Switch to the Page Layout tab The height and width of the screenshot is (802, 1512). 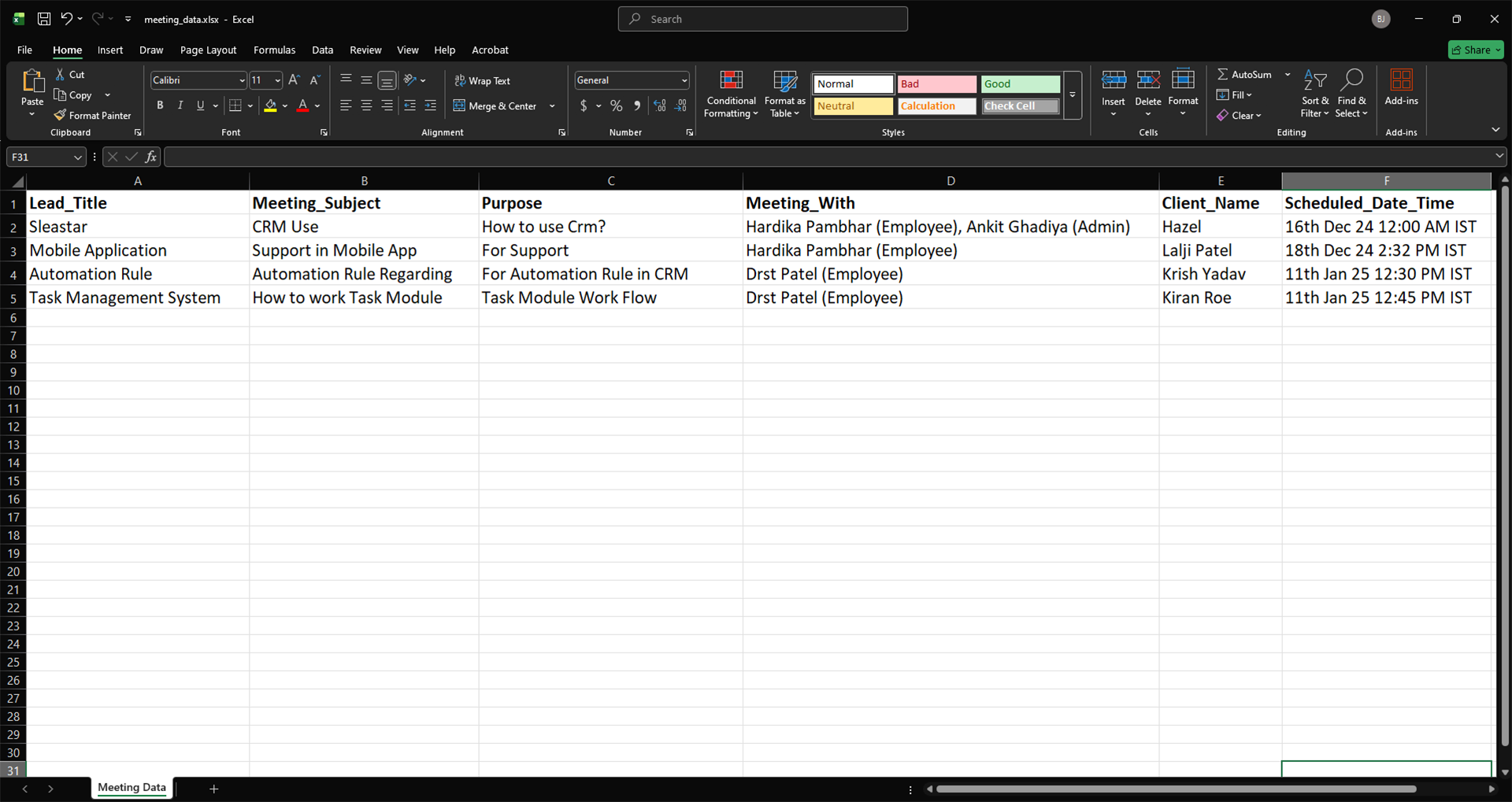208,50
